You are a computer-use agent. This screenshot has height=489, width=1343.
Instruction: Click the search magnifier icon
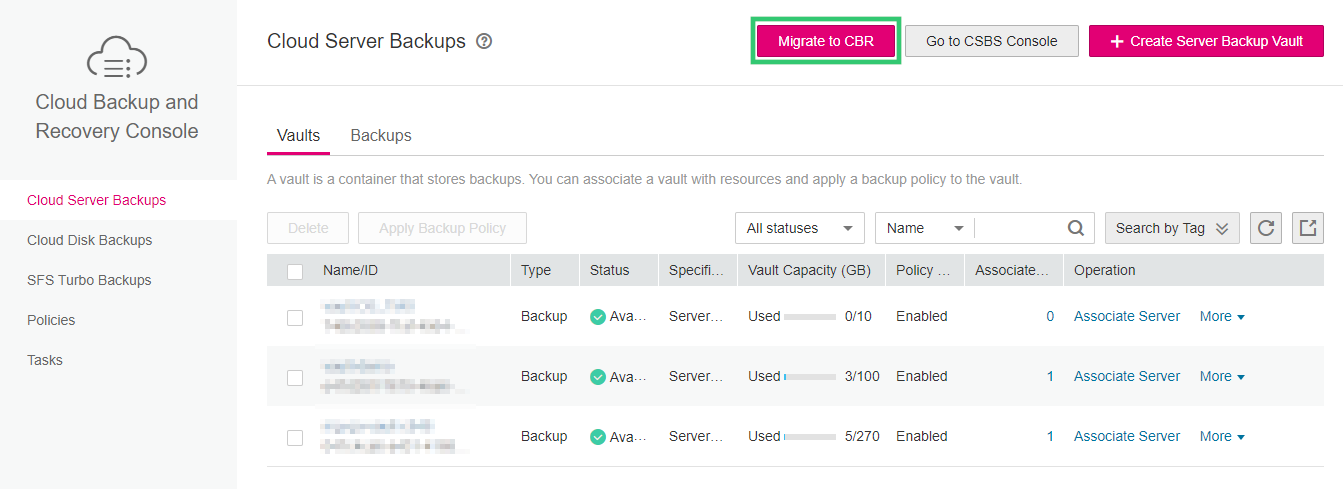(x=1075, y=228)
